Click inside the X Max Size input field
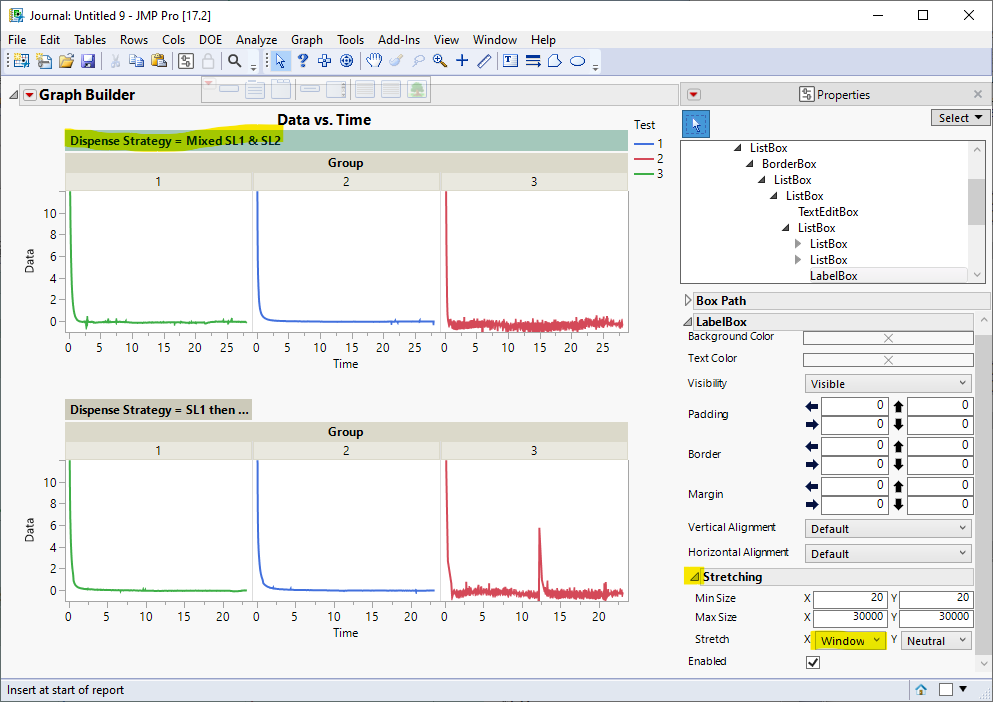 (x=850, y=617)
